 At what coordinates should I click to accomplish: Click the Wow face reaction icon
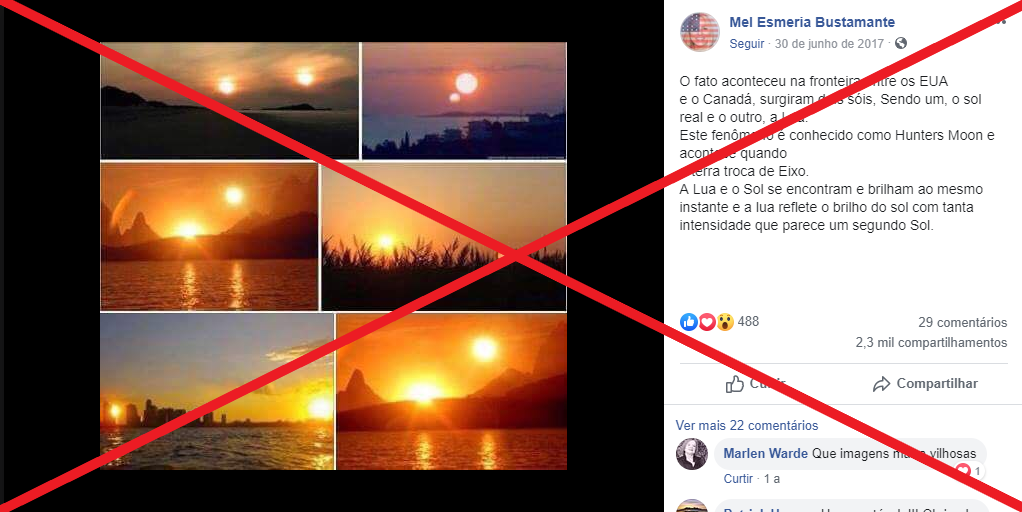pos(725,322)
